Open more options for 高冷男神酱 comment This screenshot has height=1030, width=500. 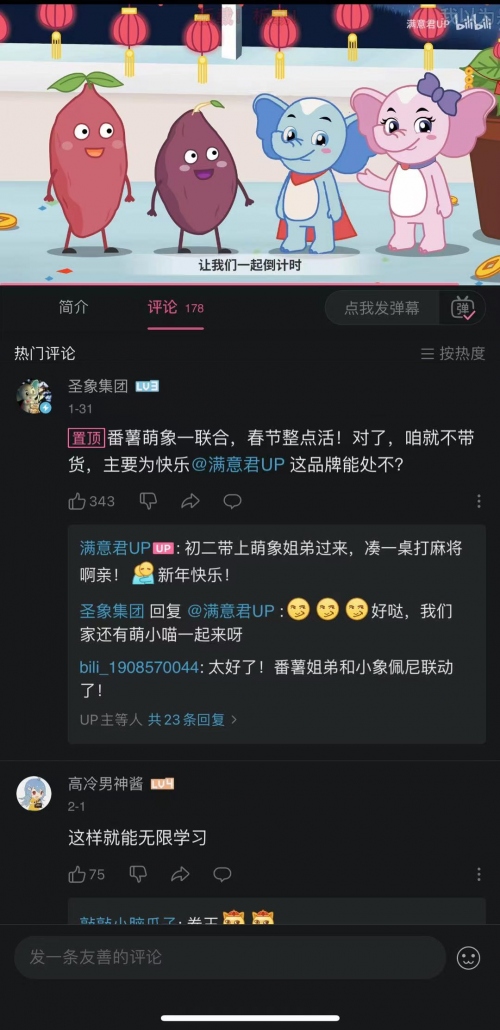click(479, 874)
